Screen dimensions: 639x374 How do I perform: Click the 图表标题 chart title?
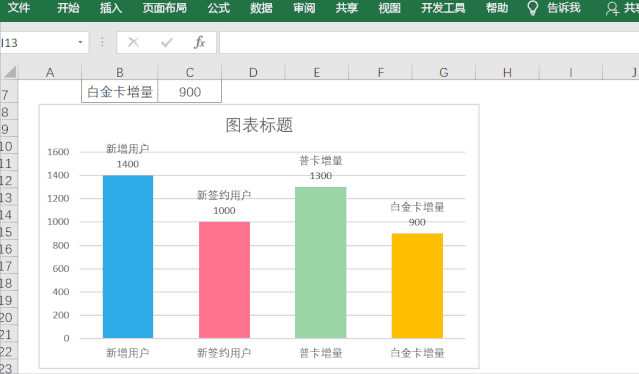click(x=259, y=125)
